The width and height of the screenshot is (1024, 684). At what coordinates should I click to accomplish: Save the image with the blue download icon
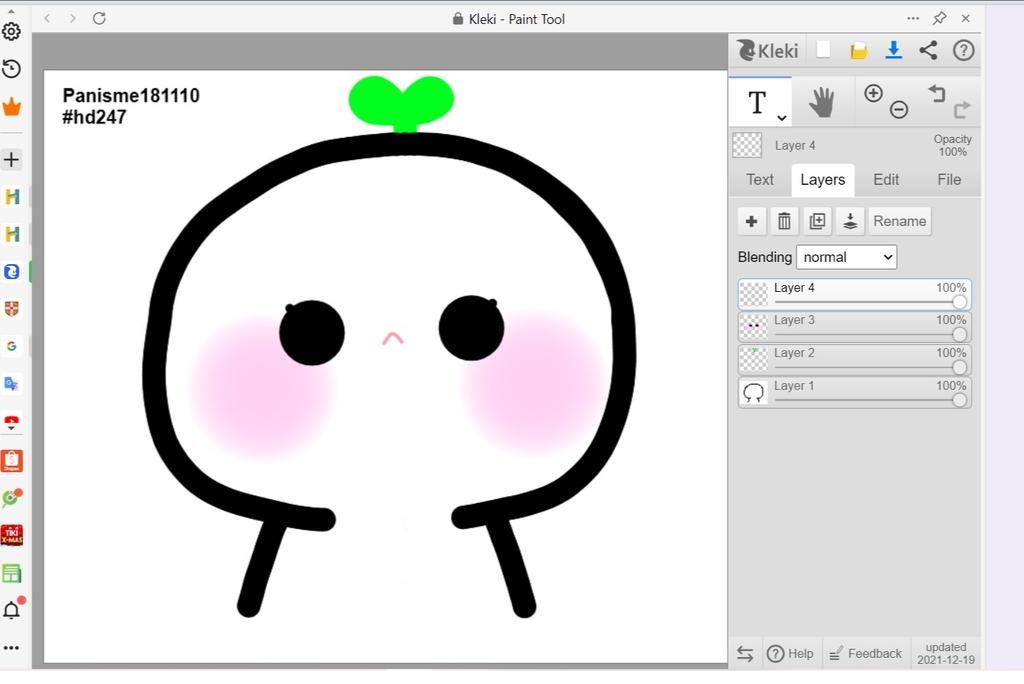[893, 50]
